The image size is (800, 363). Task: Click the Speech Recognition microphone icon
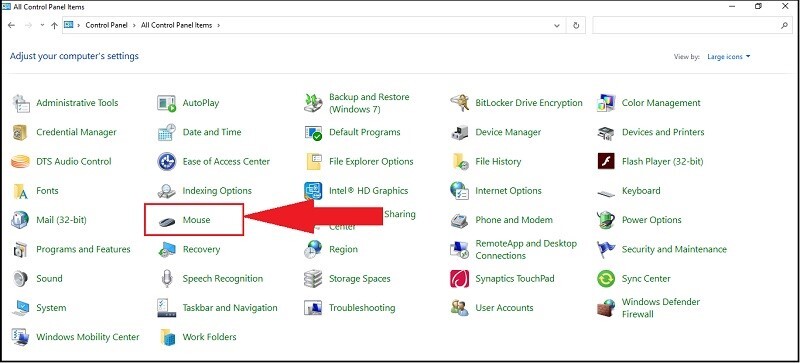pyautogui.click(x=167, y=279)
